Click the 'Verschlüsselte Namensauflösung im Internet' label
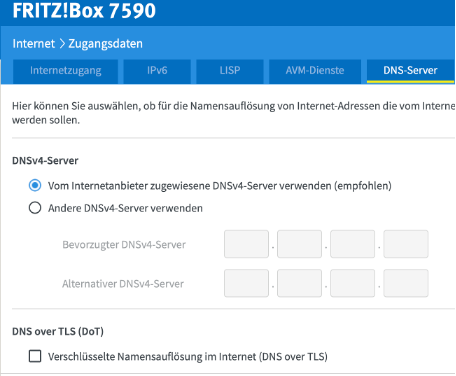This screenshot has height=376, width=456. (x=188, y=357)
